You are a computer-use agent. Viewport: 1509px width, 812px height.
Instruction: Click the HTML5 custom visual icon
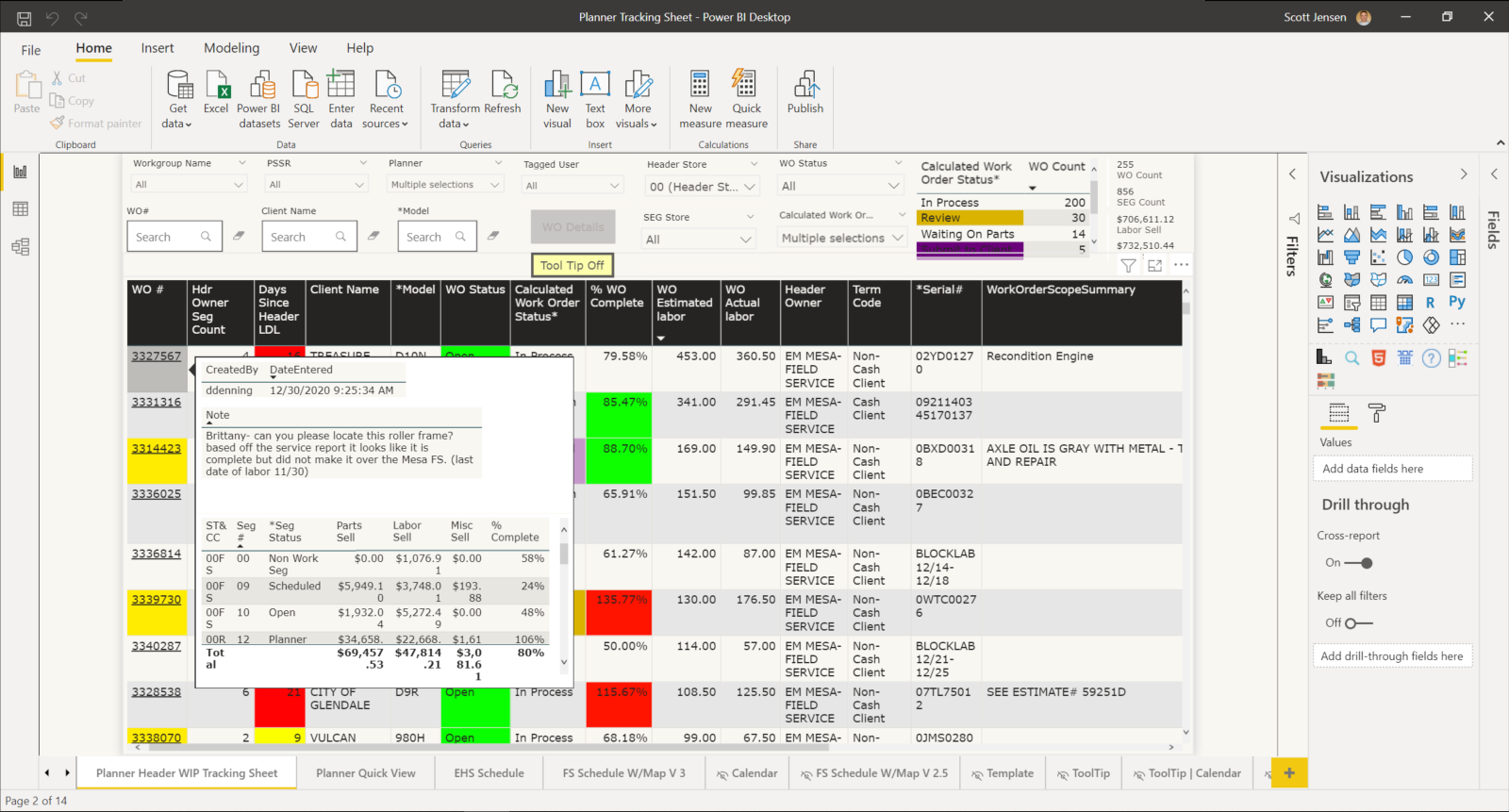(1378, 358)
